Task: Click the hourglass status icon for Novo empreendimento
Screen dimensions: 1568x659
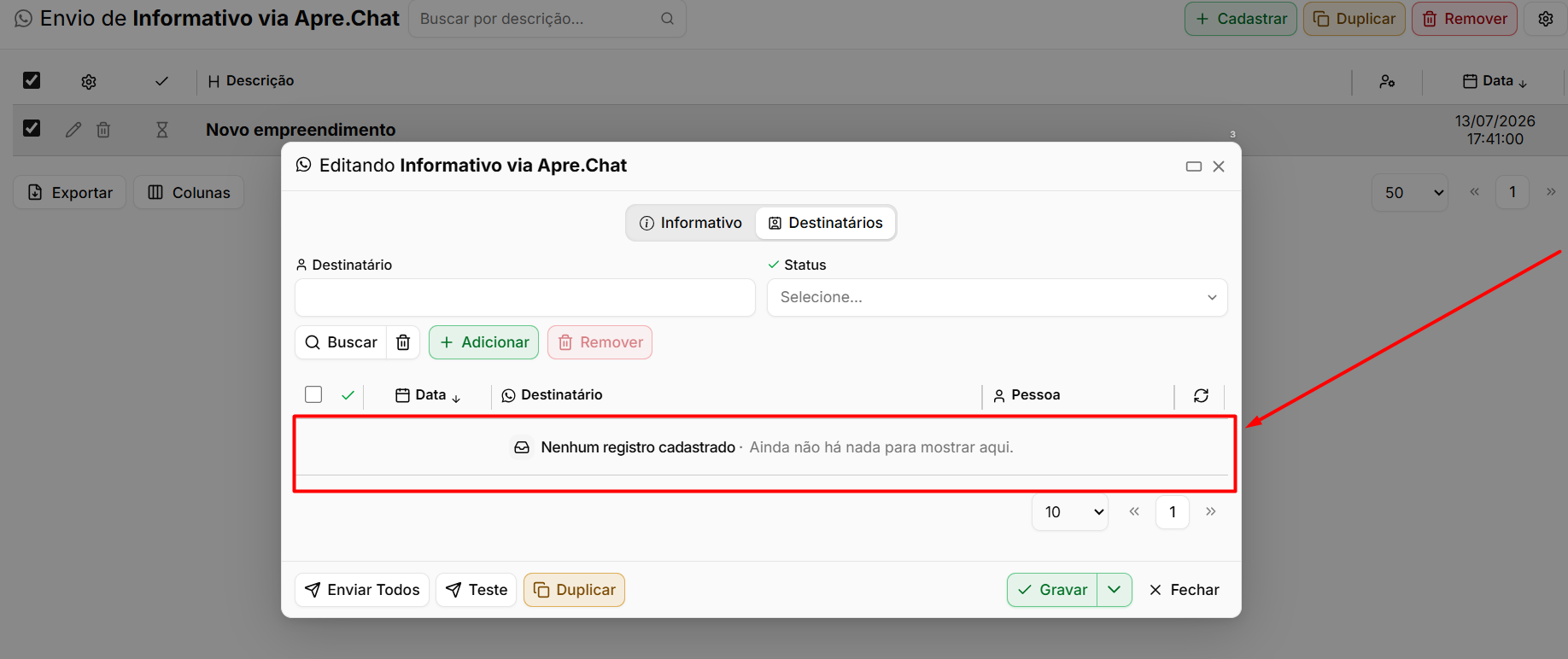Action: point(162,130)
